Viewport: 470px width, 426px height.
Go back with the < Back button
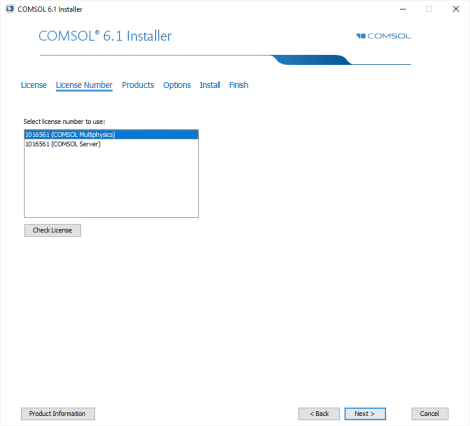pyautogui.click(x=319, y=414)
